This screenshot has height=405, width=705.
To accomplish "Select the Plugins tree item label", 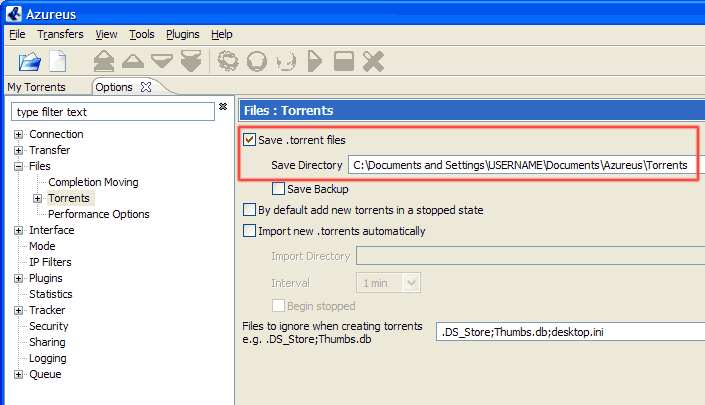I will [45, 278].
